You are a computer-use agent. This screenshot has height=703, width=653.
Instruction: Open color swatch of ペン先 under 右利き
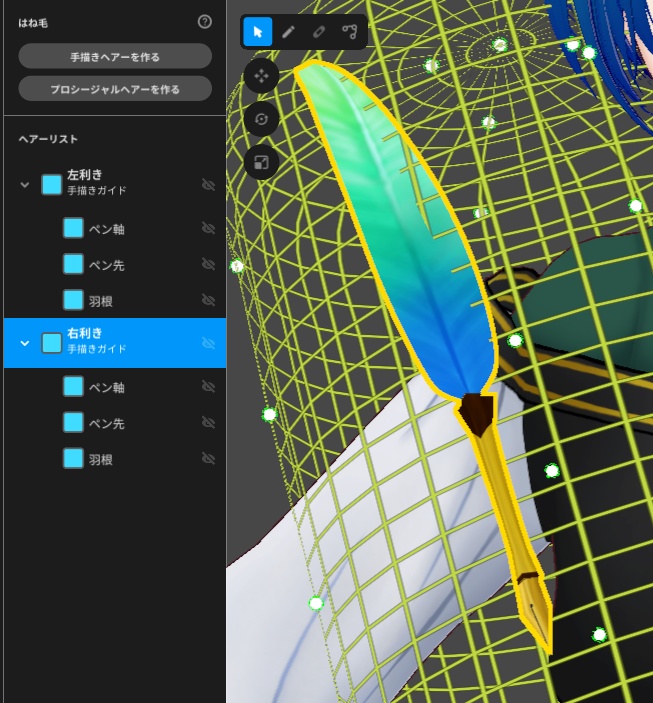pos(73,422)
